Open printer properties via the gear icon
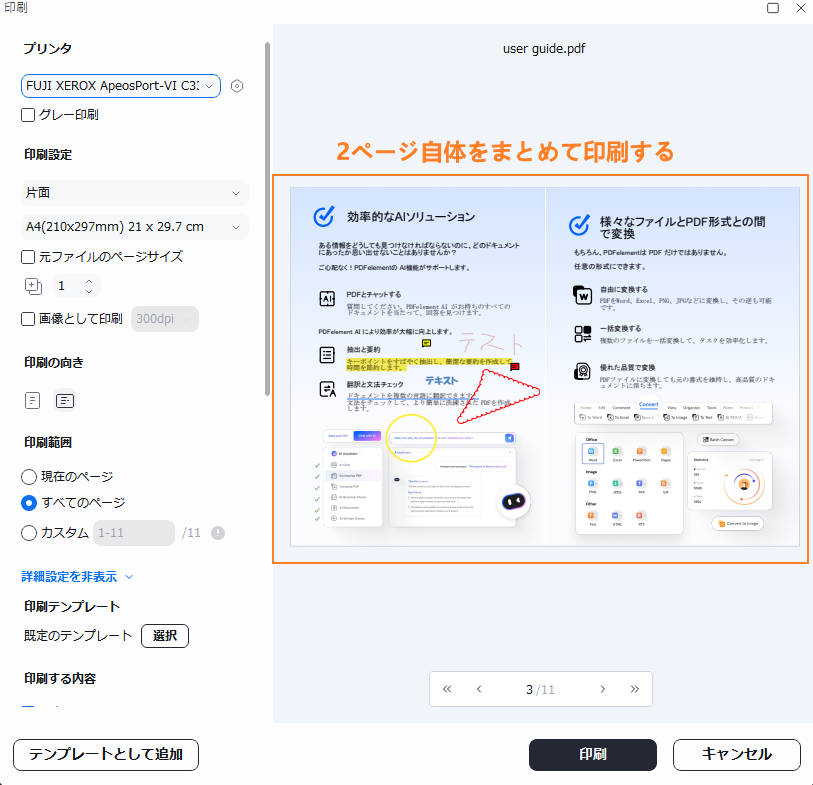The image size is (813, 785). point(236,86)
